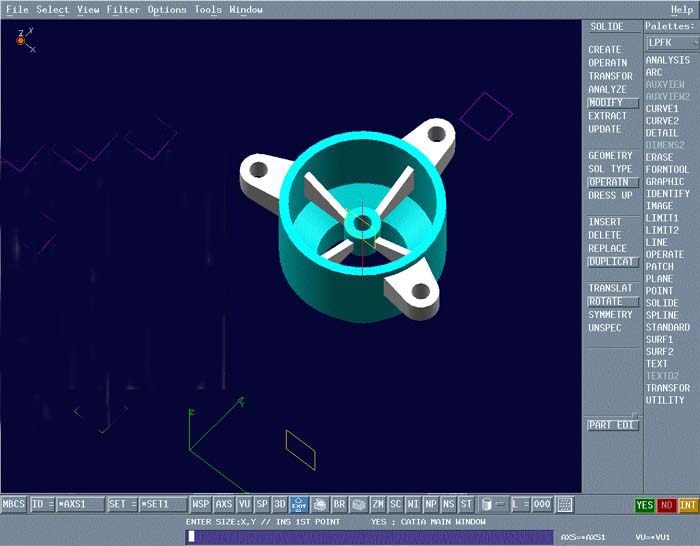Click the axis orientation compass icon
Viewport: 700px width, 546px height.
(22, 40)
